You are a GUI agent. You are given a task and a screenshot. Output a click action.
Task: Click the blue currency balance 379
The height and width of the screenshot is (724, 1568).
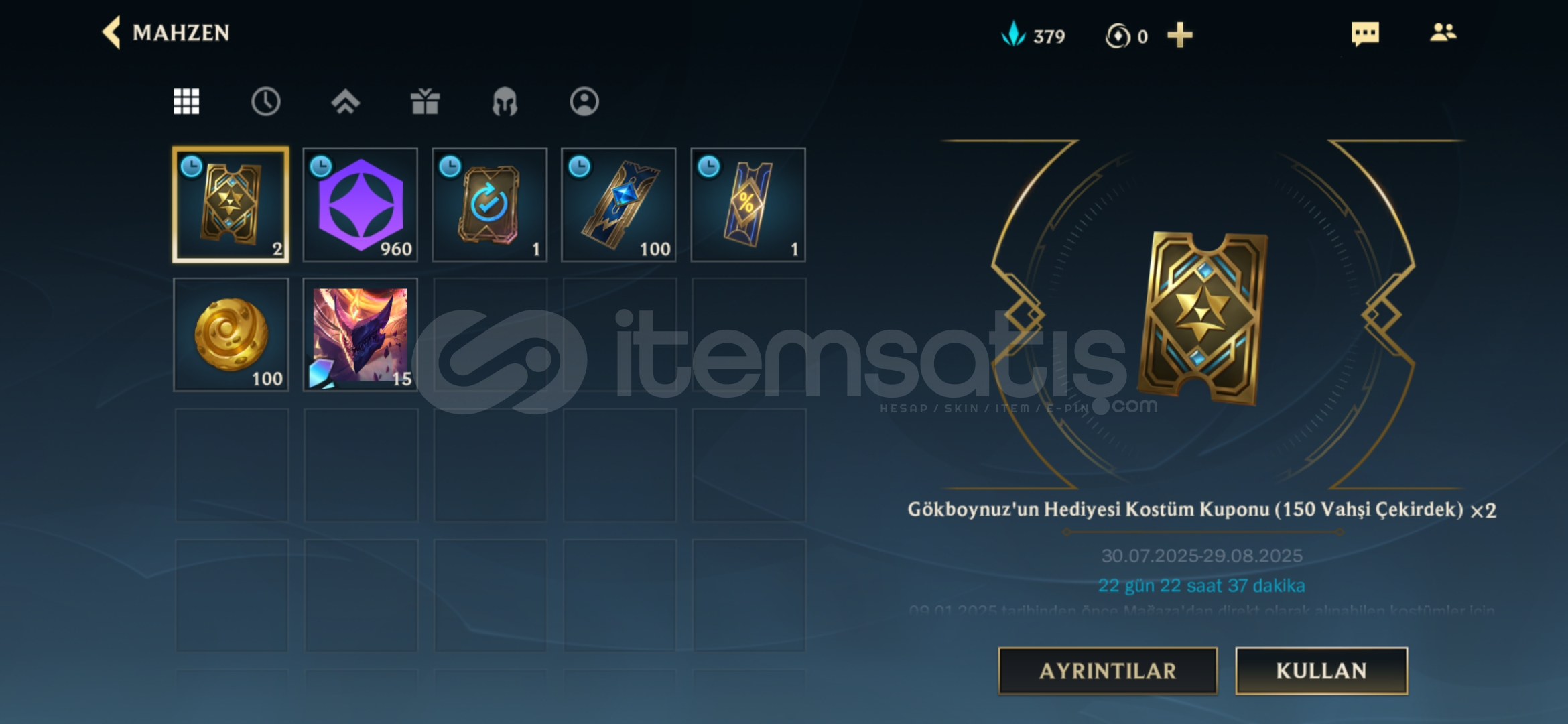pyautogui.click(x=1033, y=35)
